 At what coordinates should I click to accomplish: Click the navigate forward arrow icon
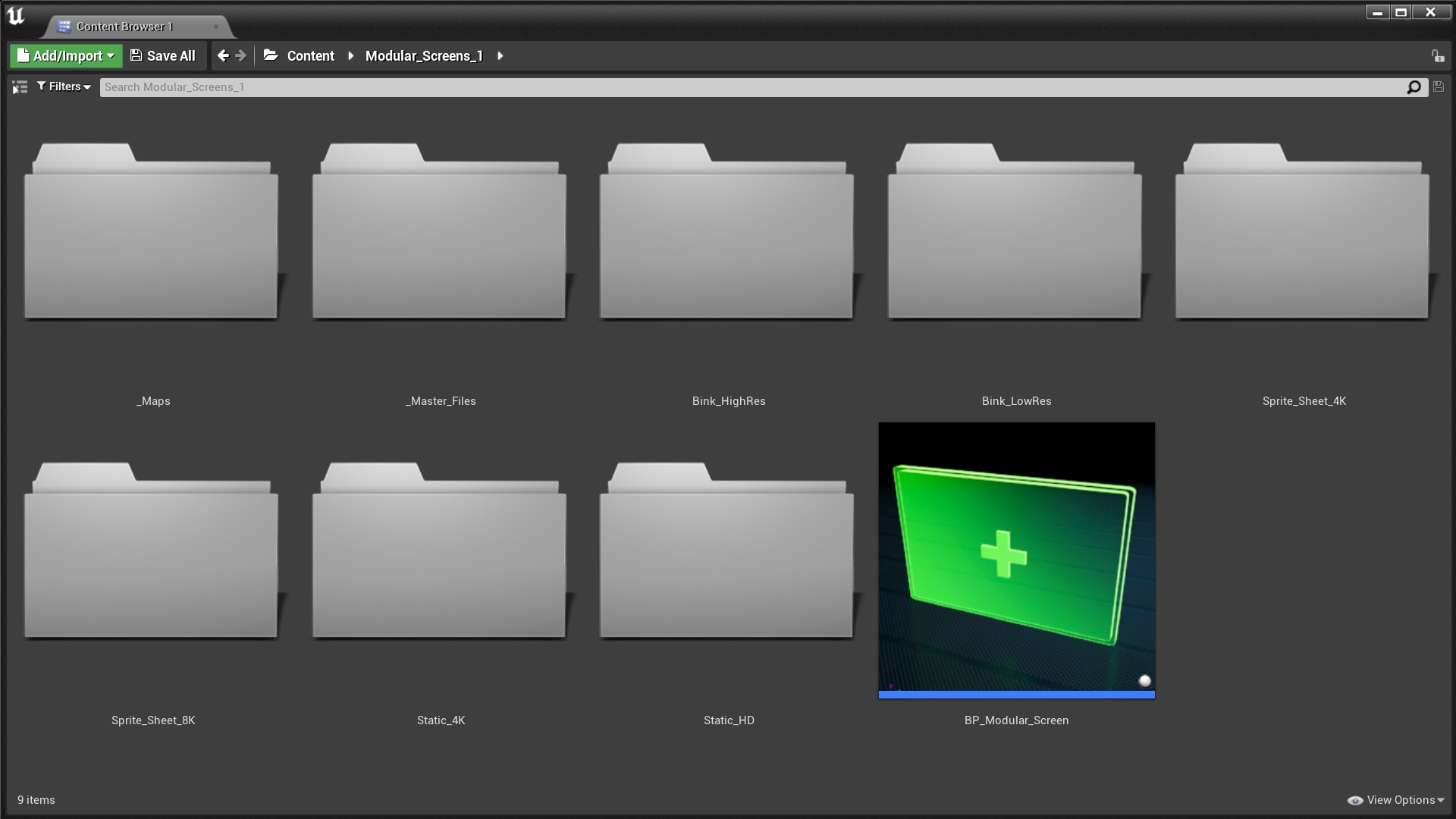click(240, 55)
